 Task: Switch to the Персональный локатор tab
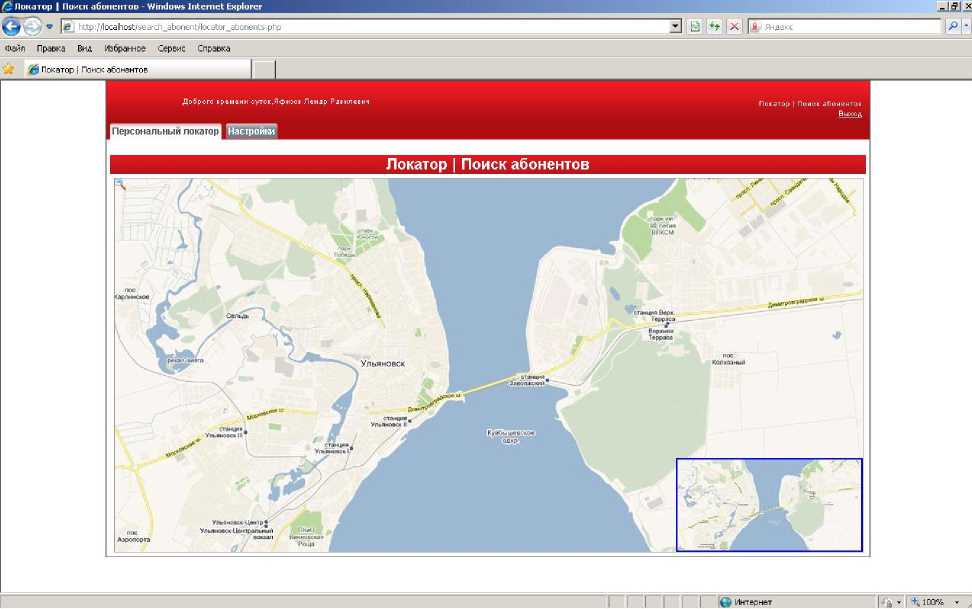pyautogui.click(x=166, y=131)
